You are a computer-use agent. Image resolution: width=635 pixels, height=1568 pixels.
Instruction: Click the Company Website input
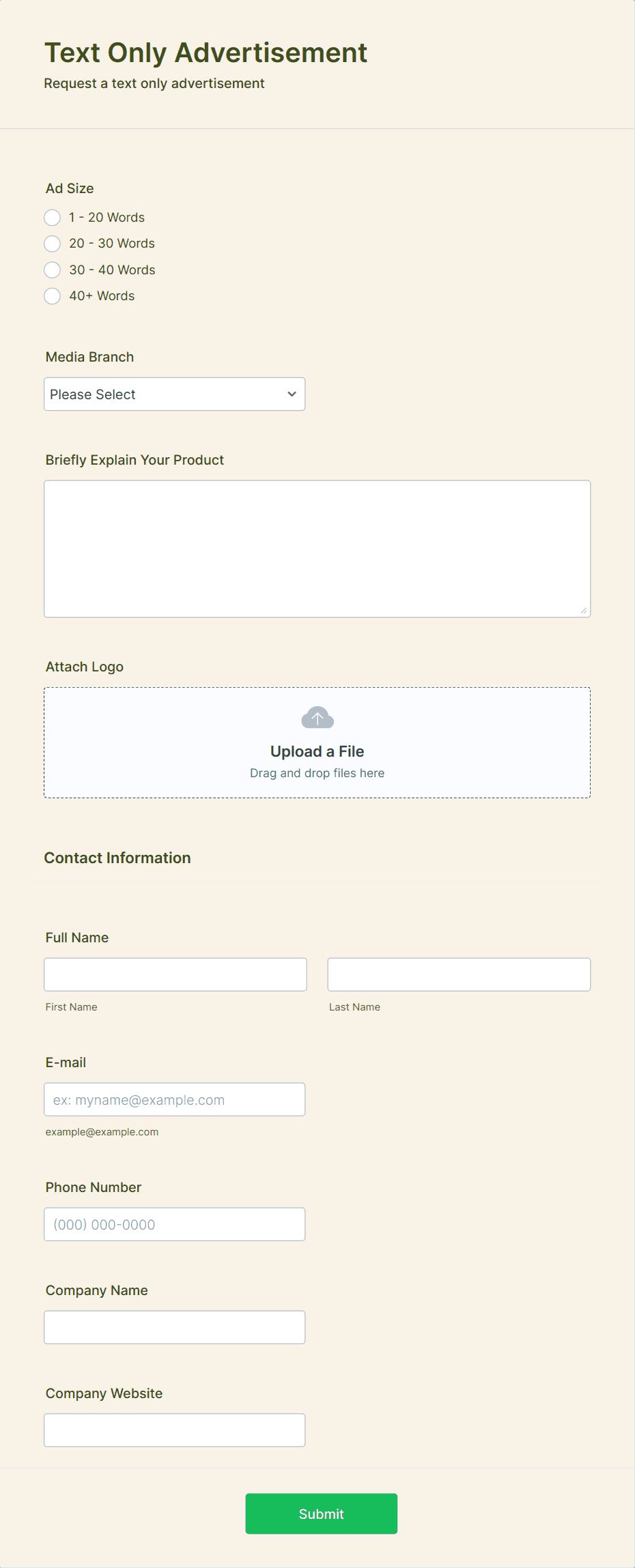tap(174, 1429)
